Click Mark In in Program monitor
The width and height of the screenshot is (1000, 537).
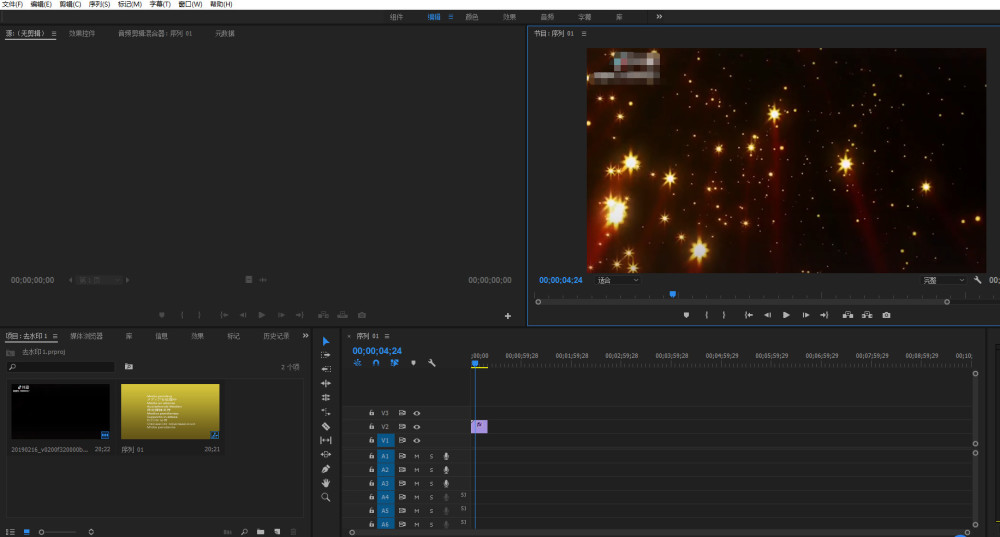(707, 315)
